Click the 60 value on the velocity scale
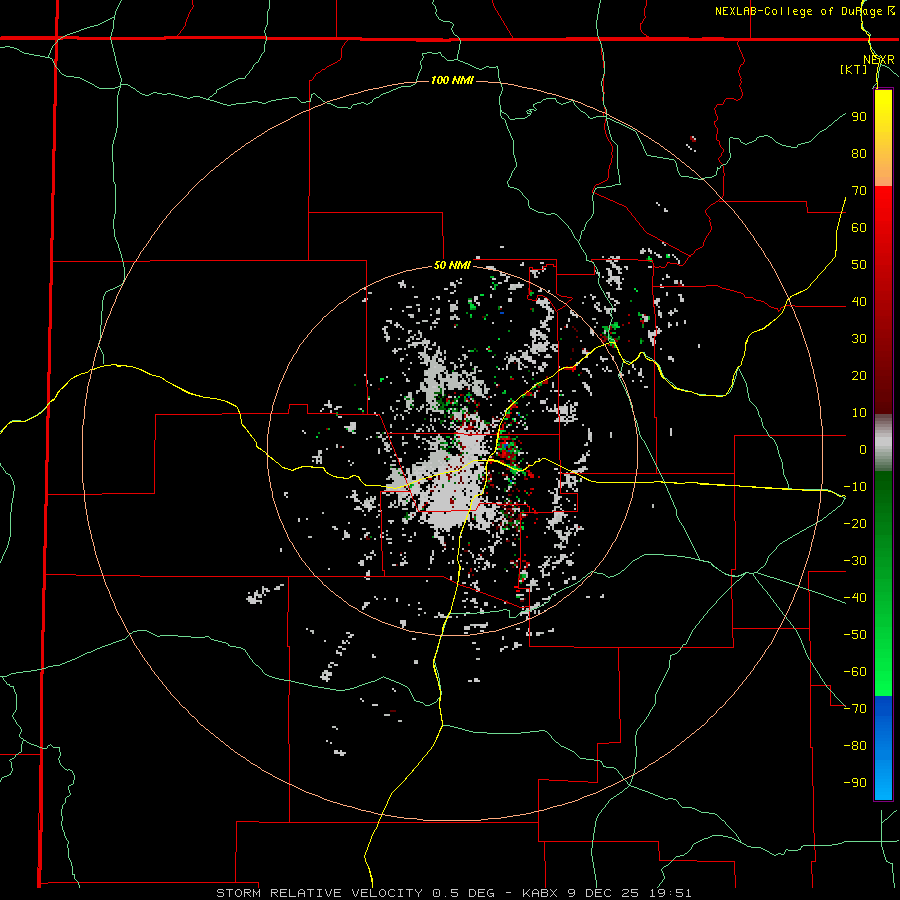This screenshot has width=900, height=900. [859, 228]
